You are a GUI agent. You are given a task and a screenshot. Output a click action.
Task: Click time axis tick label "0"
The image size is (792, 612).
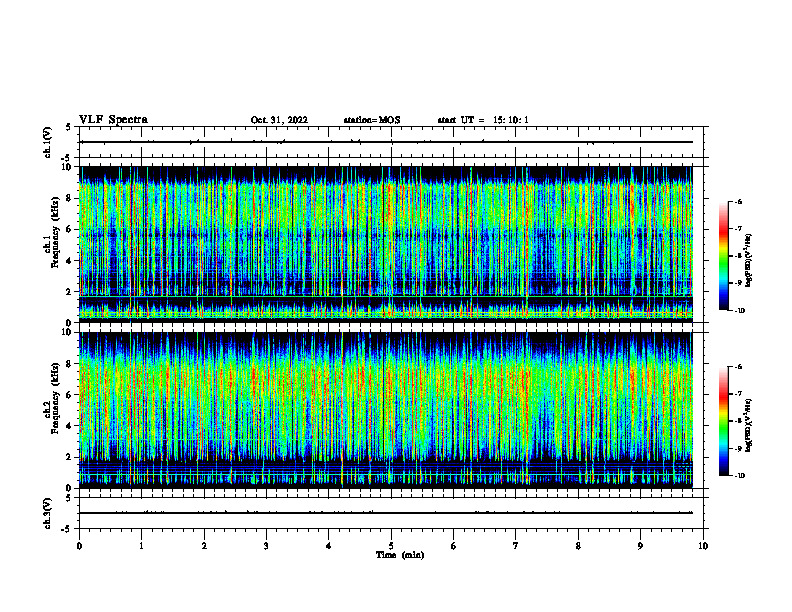(x=79, y=546)
